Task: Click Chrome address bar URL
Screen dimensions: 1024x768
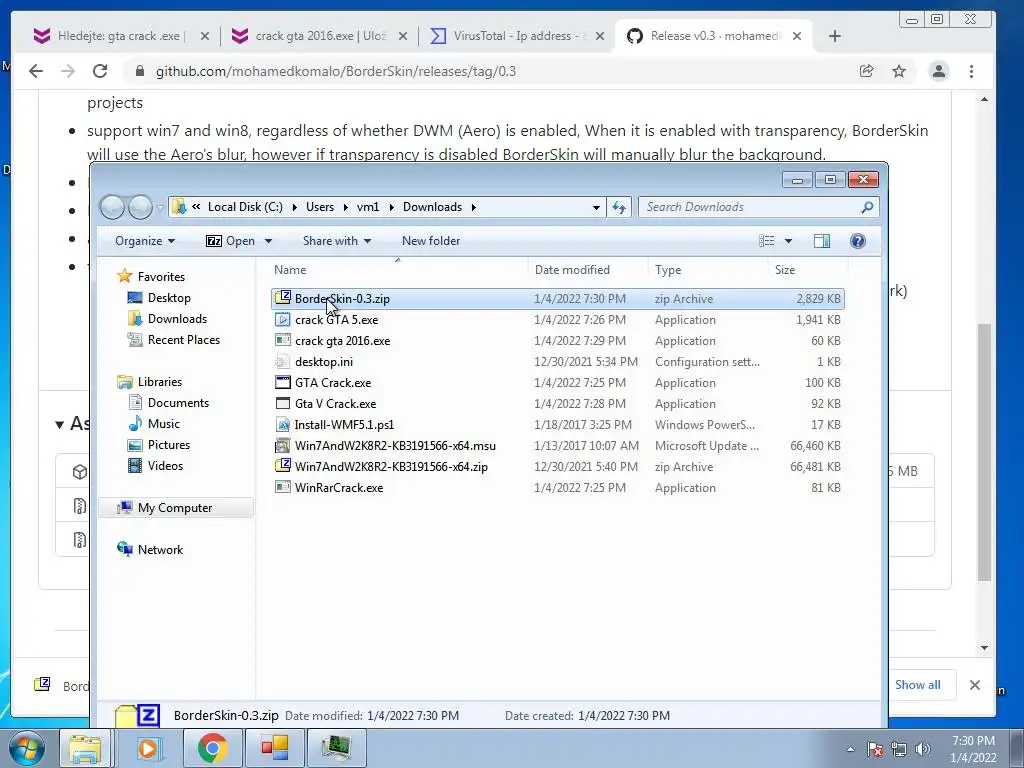Action: tap(336, 71)
